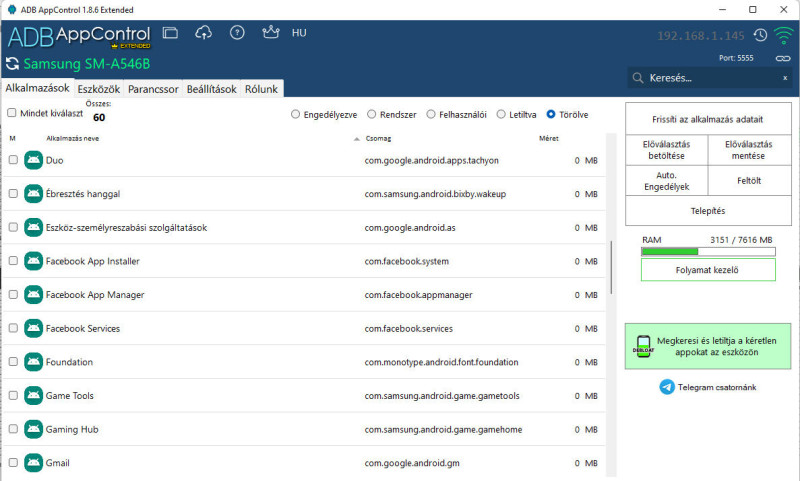Sort by Méret column header
This screenshot has width=800, height=481.
[548, 139]
